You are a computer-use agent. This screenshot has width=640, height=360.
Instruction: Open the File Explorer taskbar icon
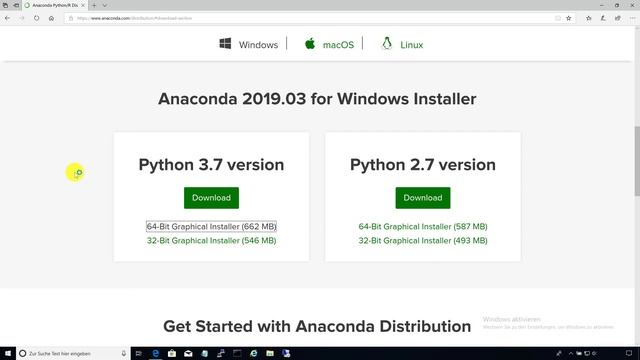pos(270,353)
